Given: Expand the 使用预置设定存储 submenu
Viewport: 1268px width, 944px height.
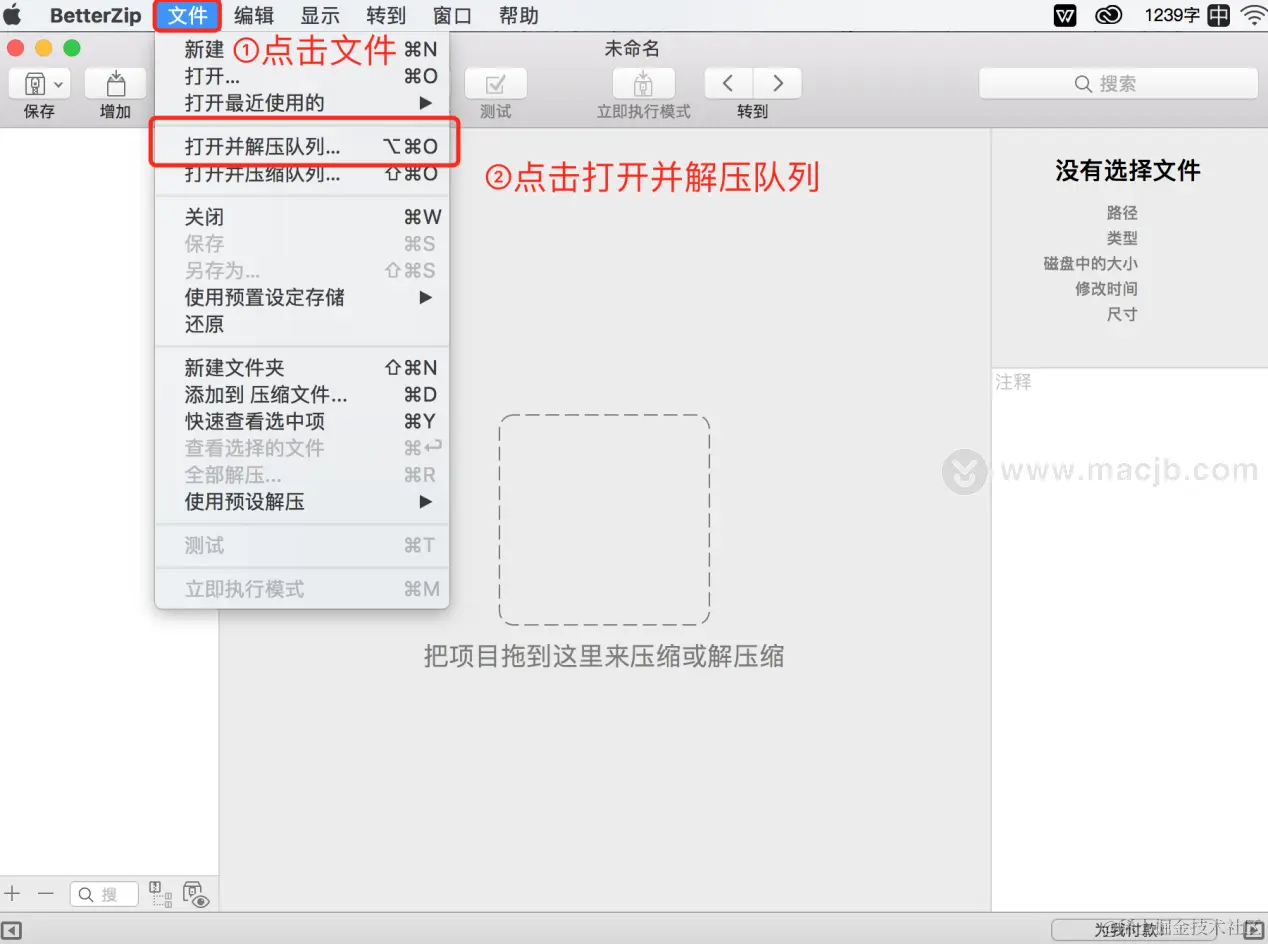Looking at the screenshot, I should [302, 297].
